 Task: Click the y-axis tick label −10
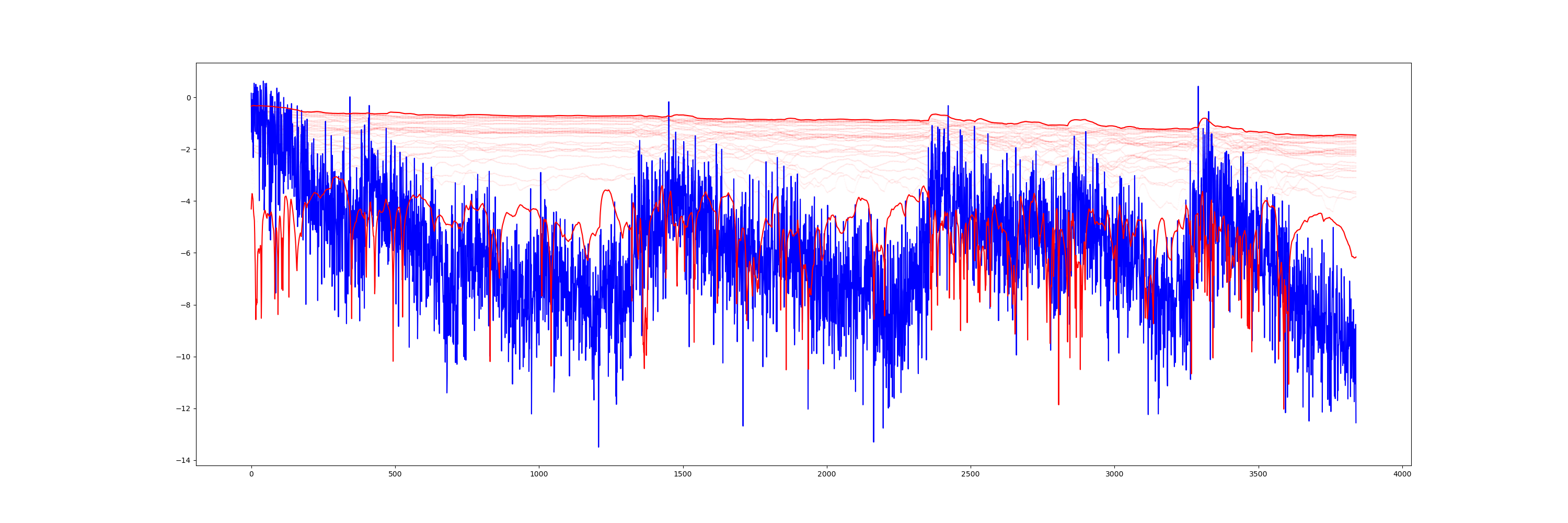coord(183,357)
